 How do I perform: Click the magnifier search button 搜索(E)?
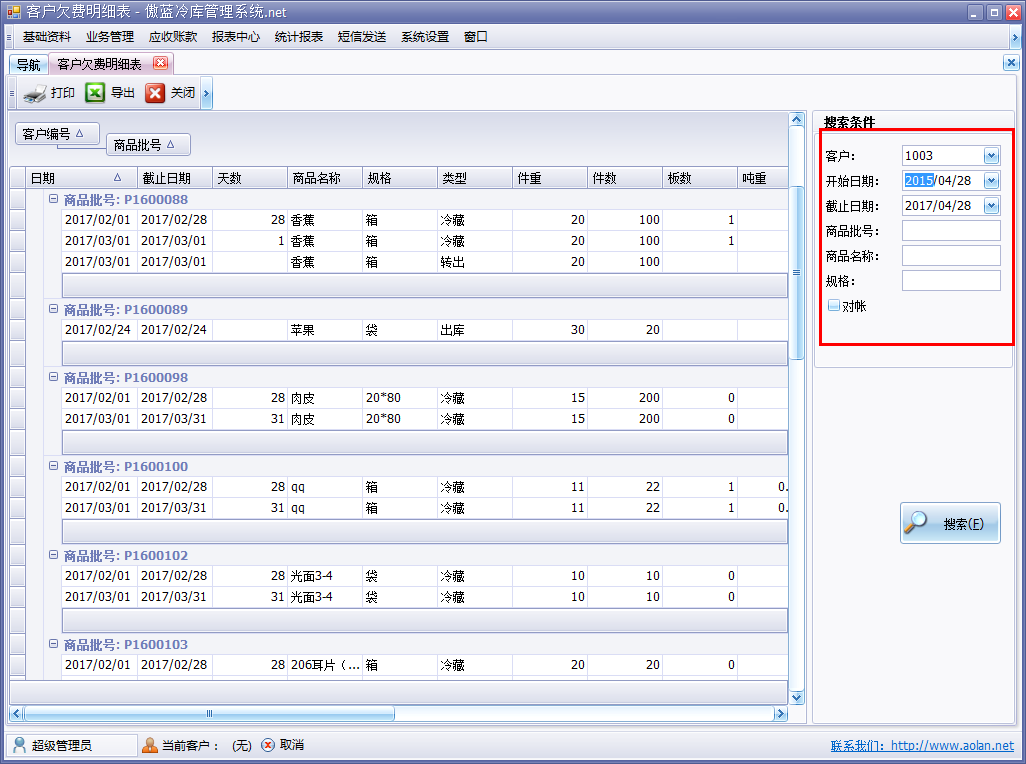950,523
